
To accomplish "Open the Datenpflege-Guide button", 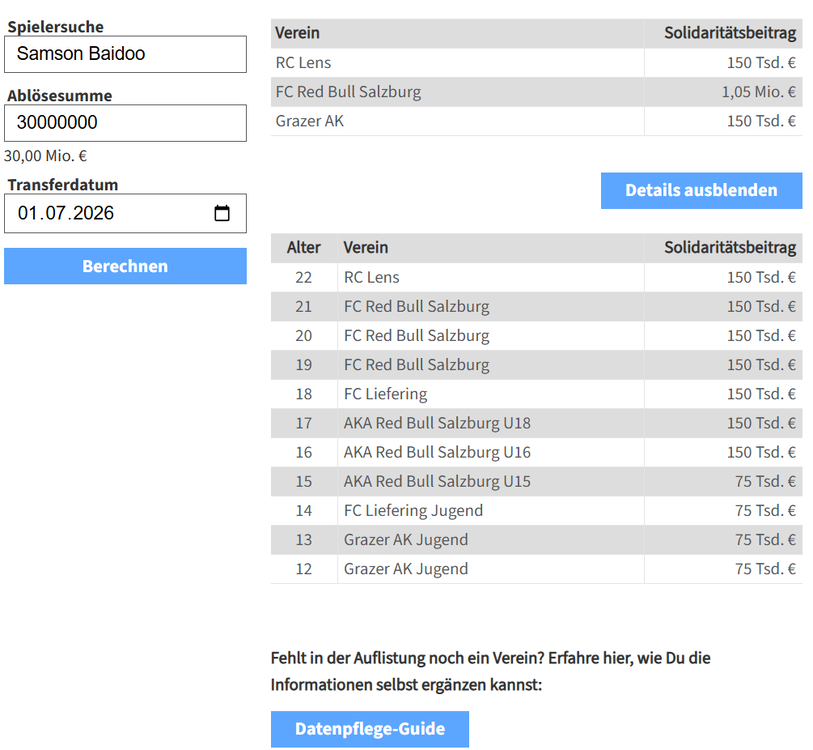I will [370, 729].
